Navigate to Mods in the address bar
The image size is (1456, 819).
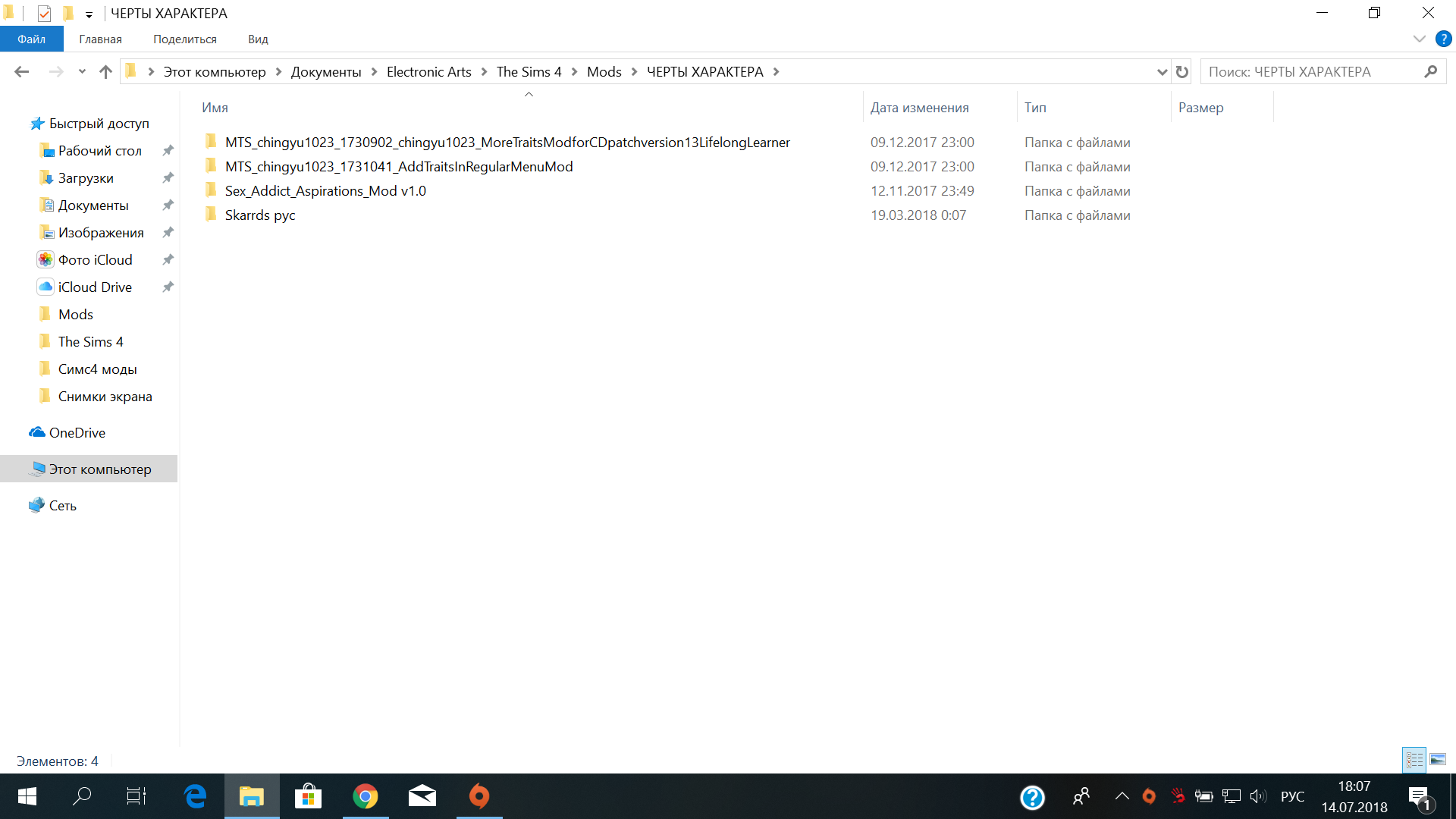point(604,72)
